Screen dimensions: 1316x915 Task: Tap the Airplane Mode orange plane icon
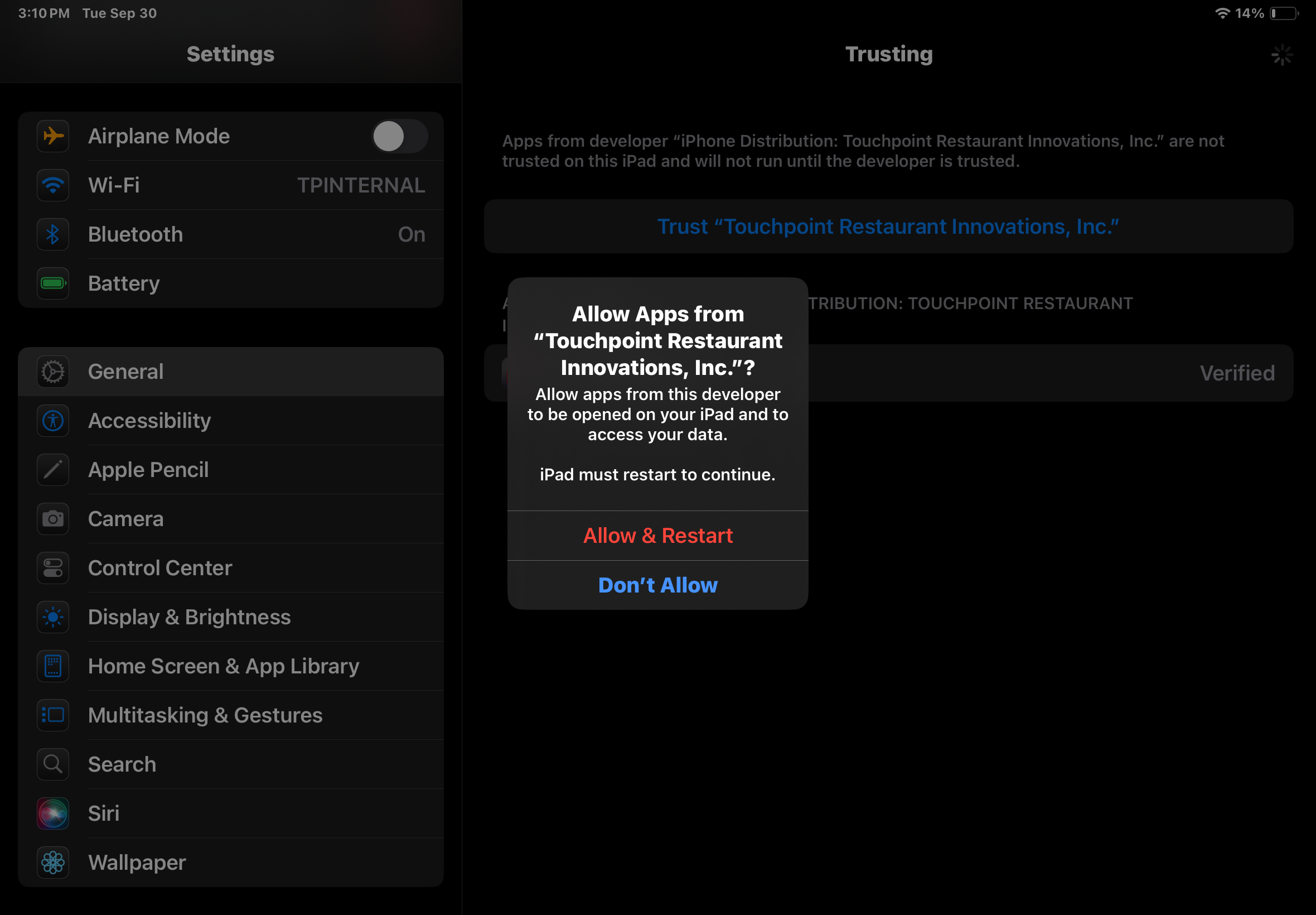53,137
